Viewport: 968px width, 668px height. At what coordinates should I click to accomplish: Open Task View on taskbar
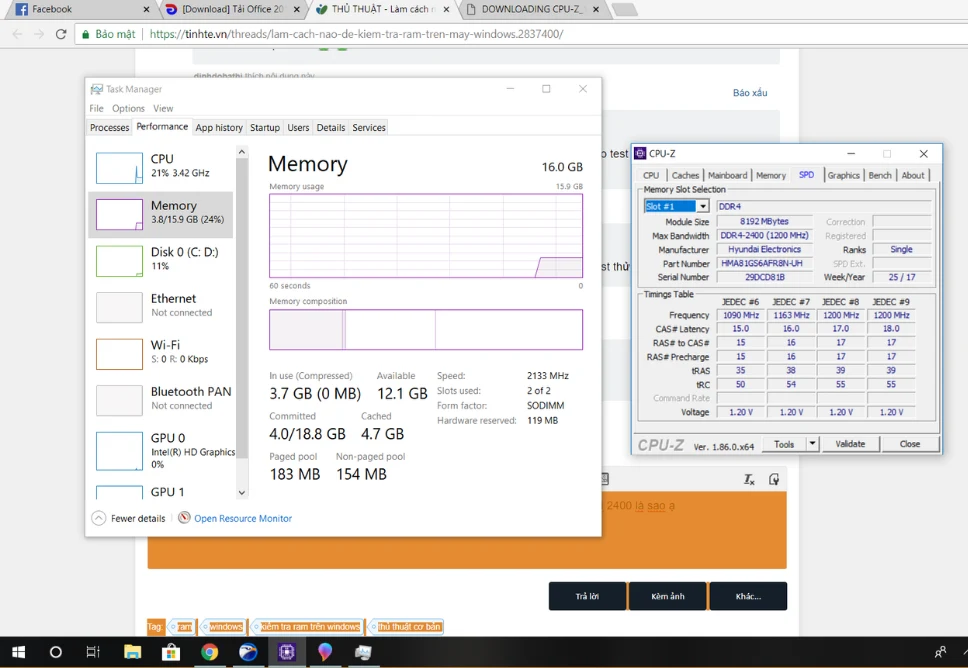(x=93, y=652)
